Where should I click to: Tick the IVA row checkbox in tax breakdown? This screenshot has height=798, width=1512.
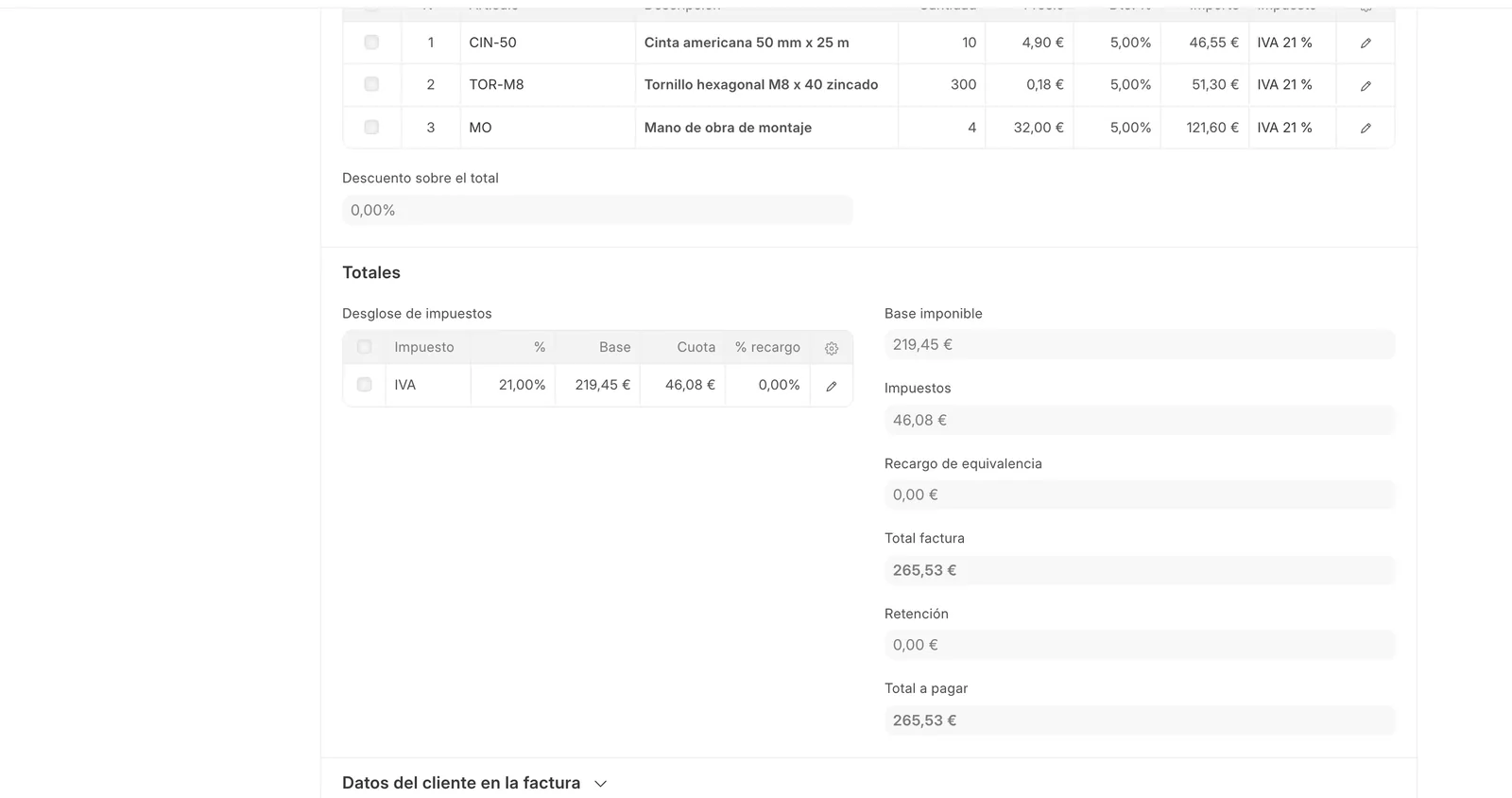(x=364, y=385)
